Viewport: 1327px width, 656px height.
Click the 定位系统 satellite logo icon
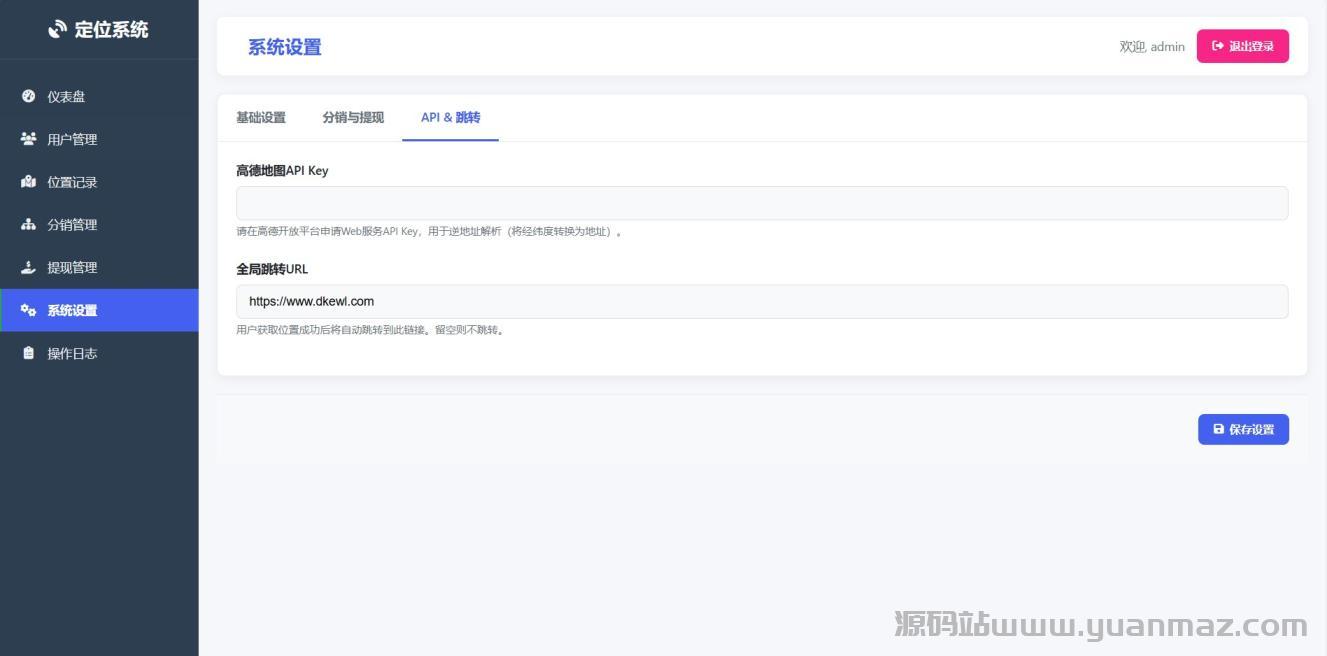point(58,30)
